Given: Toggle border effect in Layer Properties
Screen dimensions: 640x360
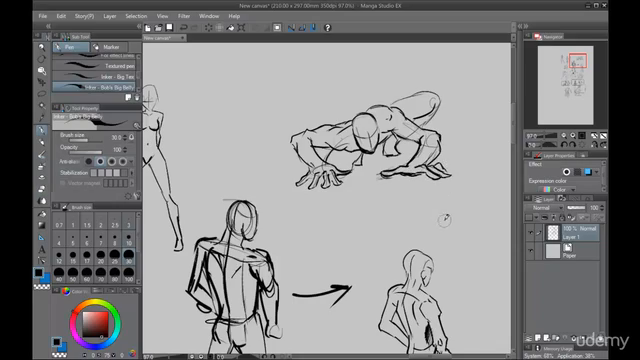Looking at the screenshot, I should 566,172.
